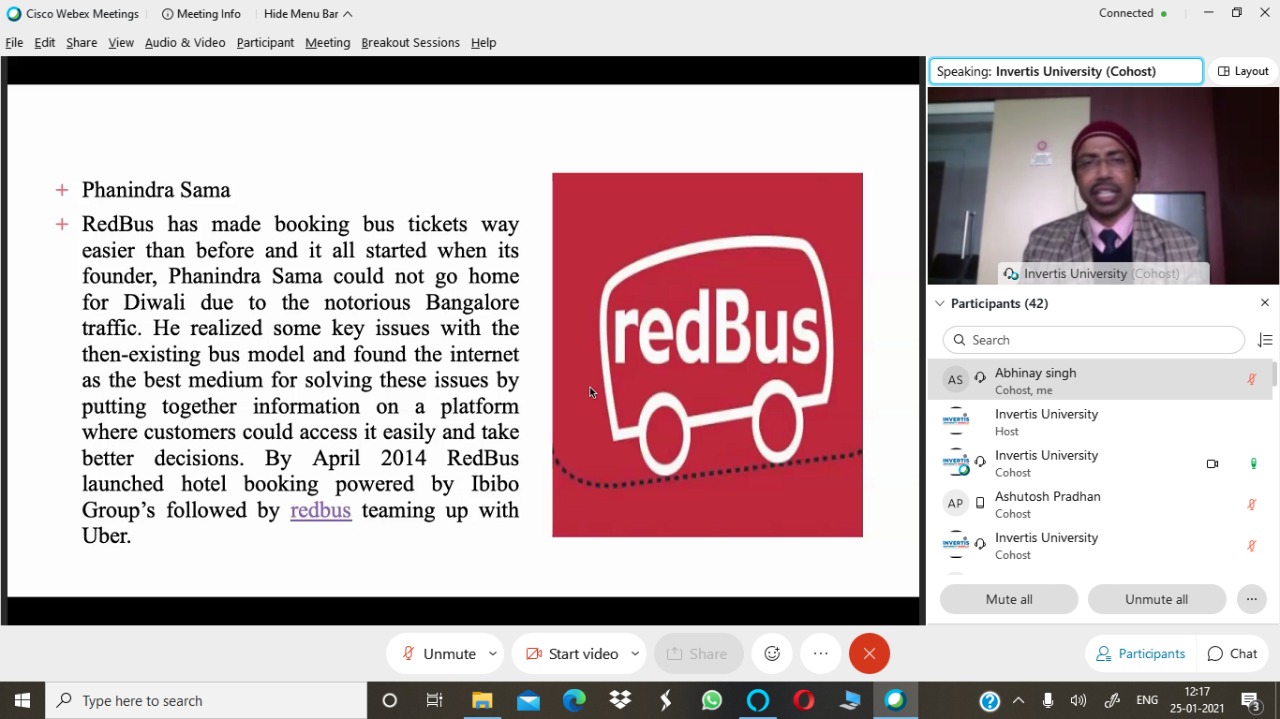Click the Cisco Webex logo in title bar

pyautogui.click(x=14, y=14)
